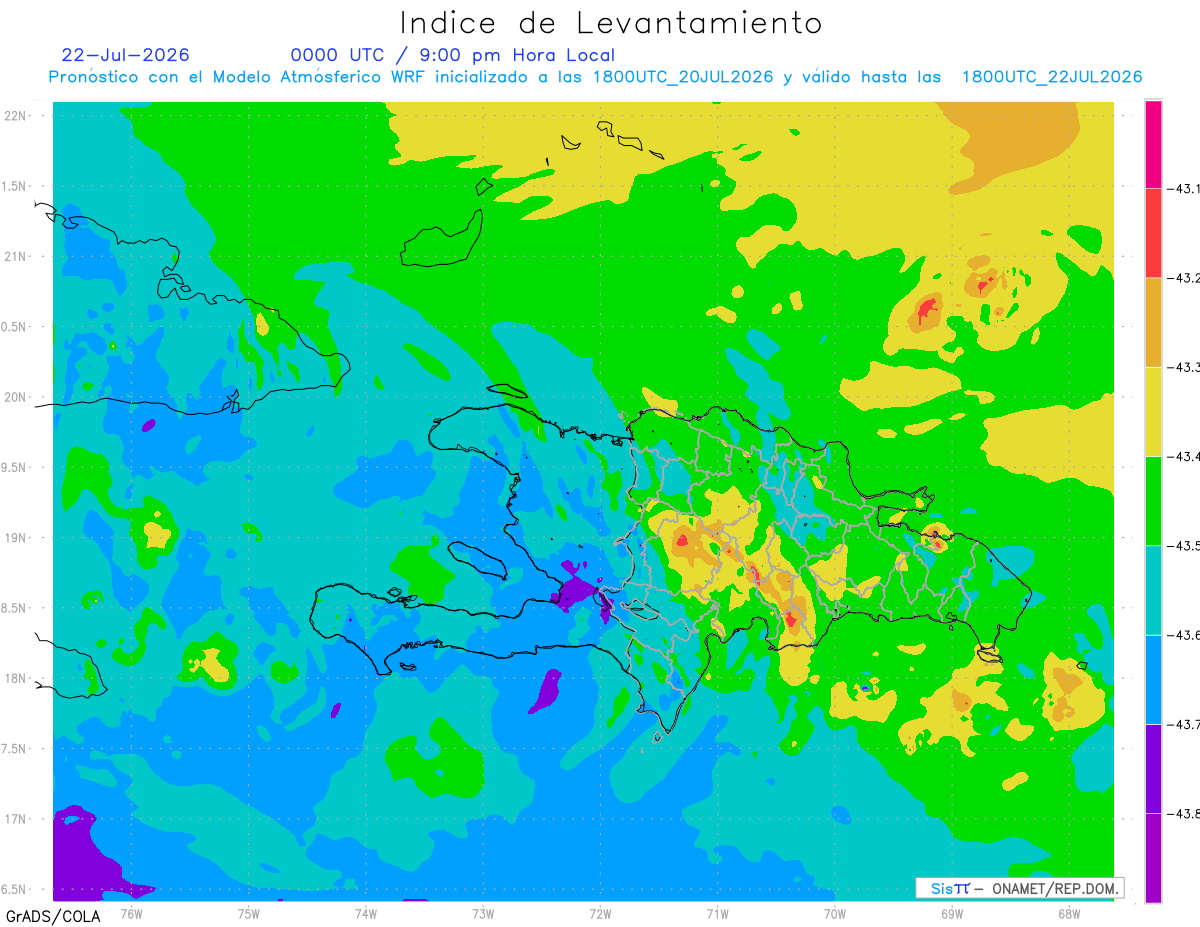Viewport: 1200px width, 927px height.
Task: Click the '71W' longitude label
Action: (x=717, y=914)
